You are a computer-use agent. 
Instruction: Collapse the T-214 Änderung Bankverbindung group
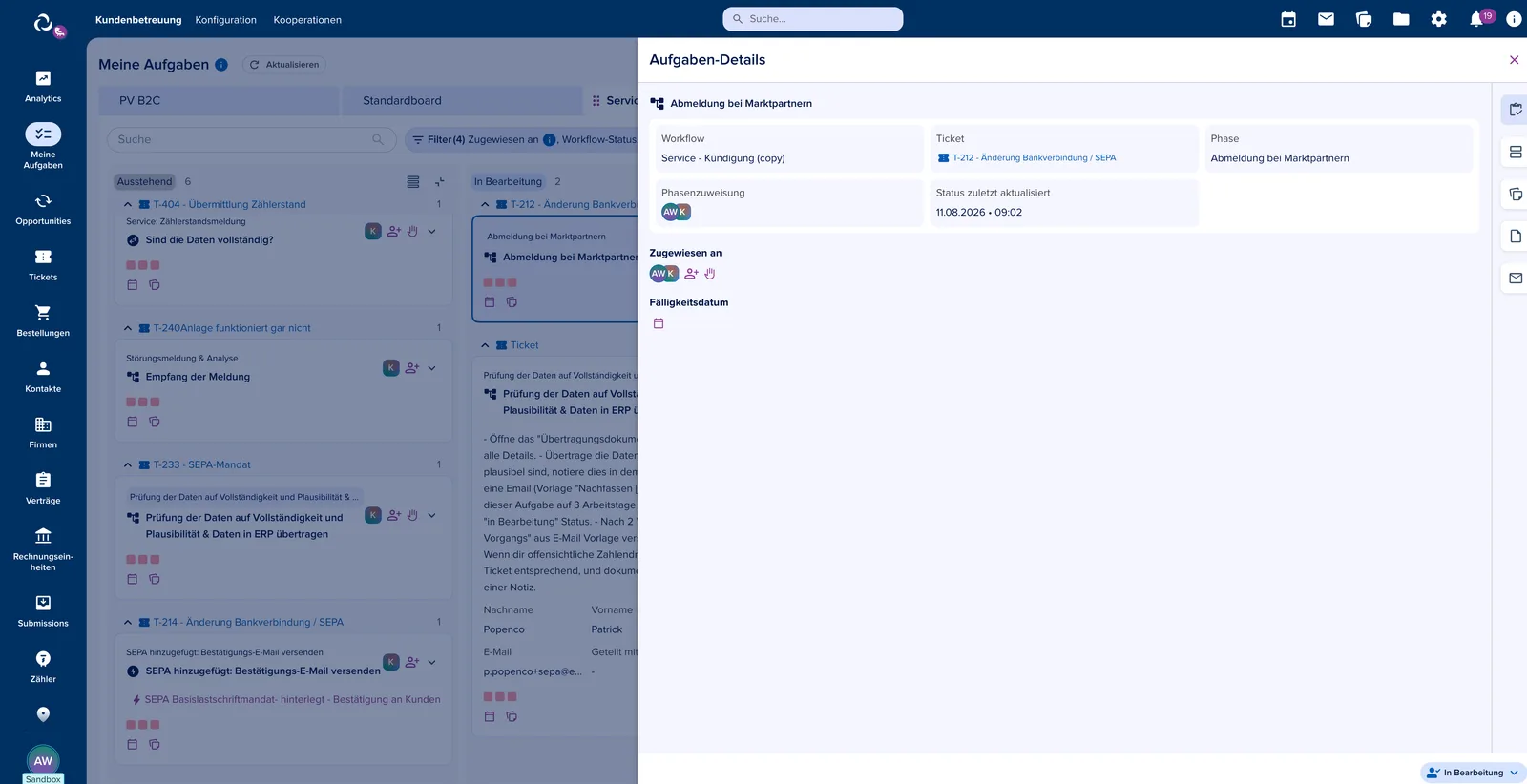pos(128,622)
